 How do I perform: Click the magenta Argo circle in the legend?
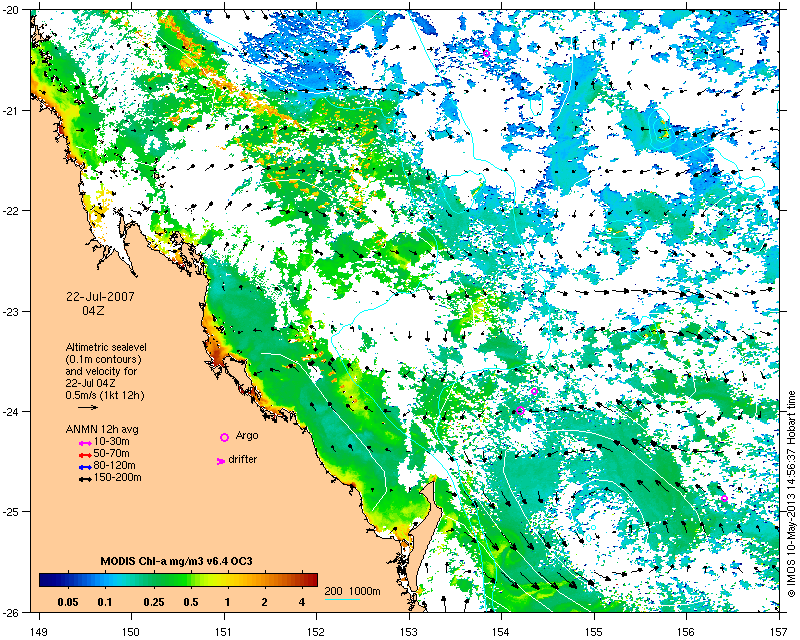(224, 437)
